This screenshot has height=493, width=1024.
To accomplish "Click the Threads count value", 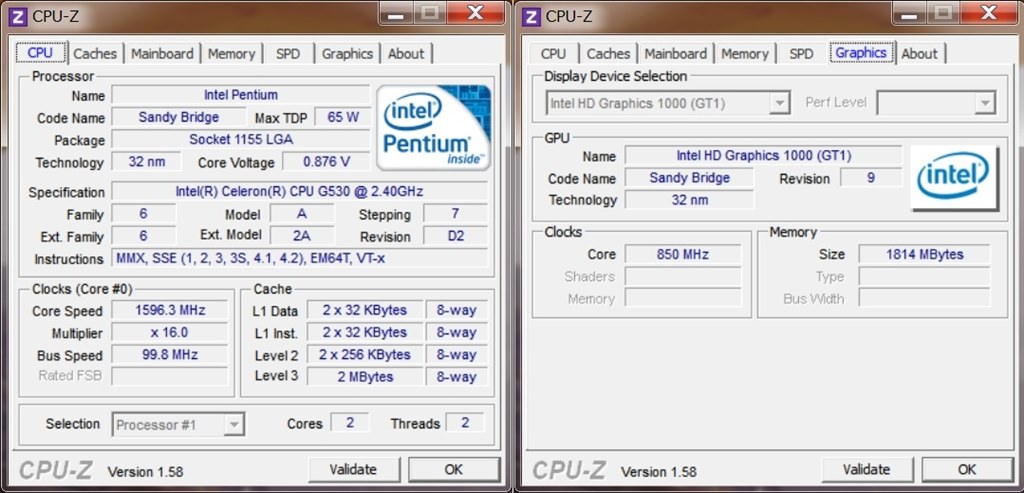I will click(465, 422).
